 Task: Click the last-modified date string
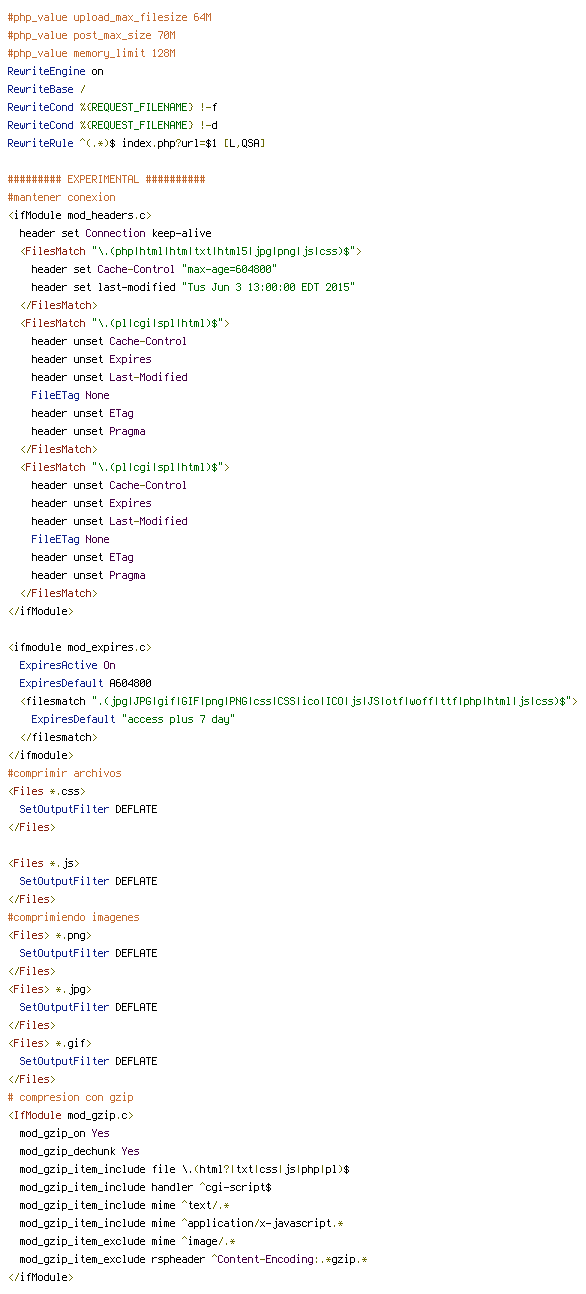[268, 287]
